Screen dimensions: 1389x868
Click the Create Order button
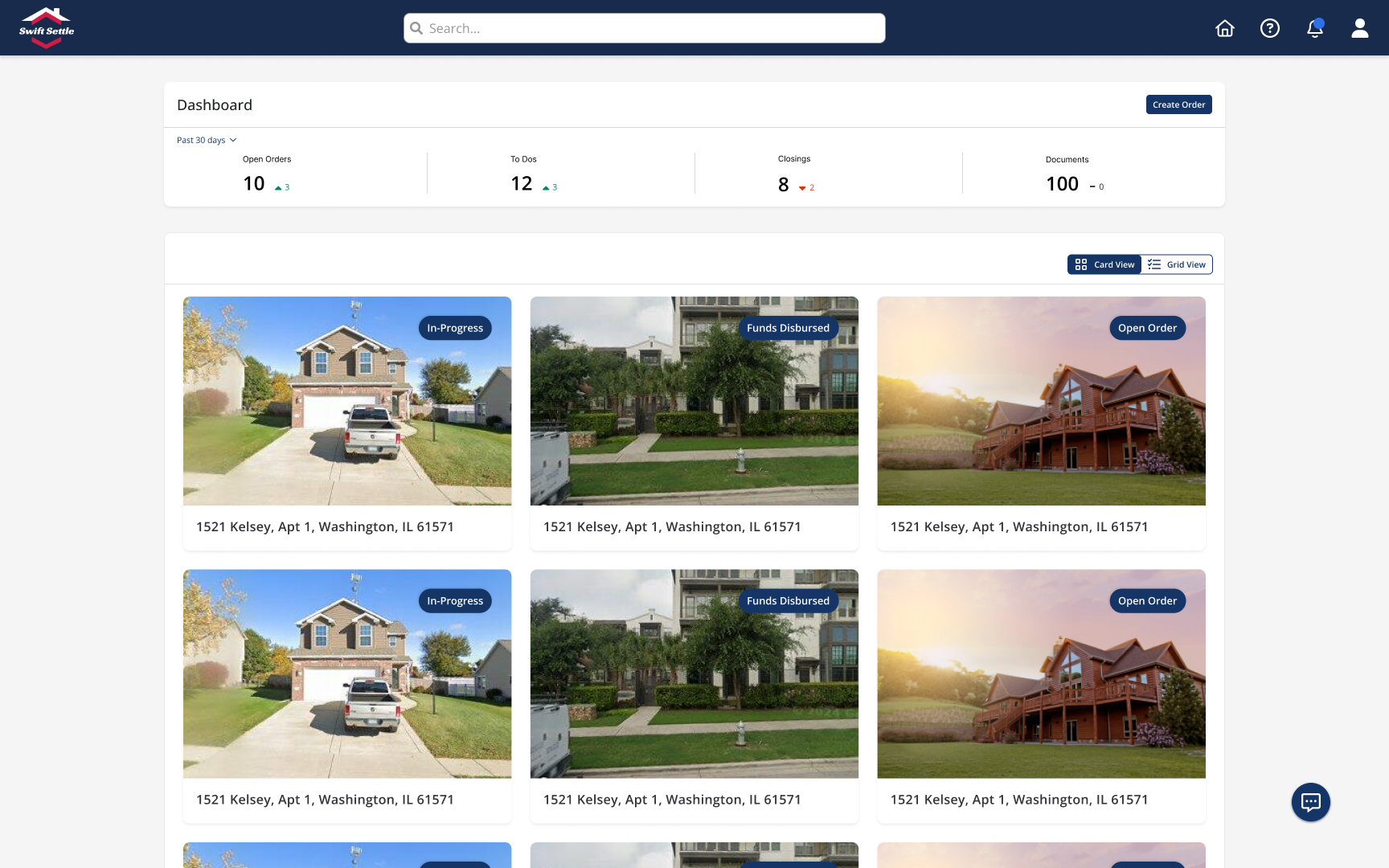tap(1179, 104)
